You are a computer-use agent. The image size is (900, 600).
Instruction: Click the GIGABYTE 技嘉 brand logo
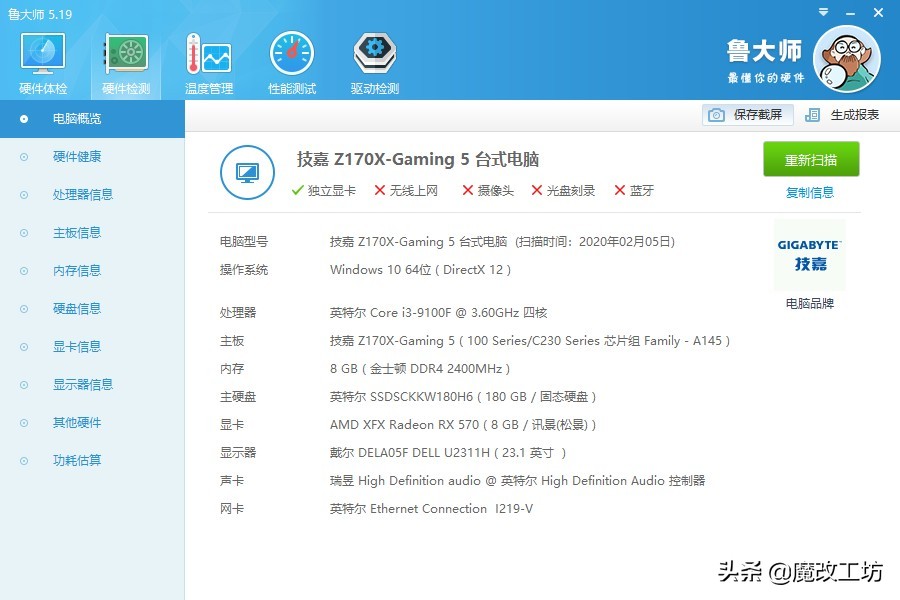tap(810, 253)
